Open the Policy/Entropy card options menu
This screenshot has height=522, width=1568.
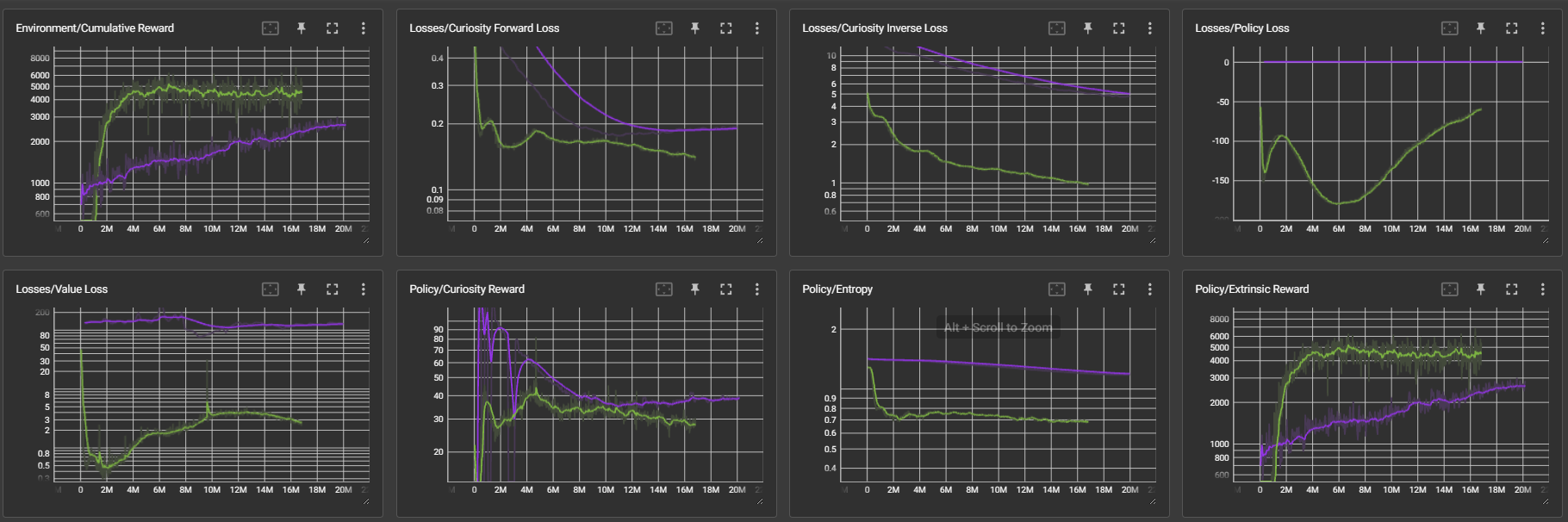(x=1150, y=289)
